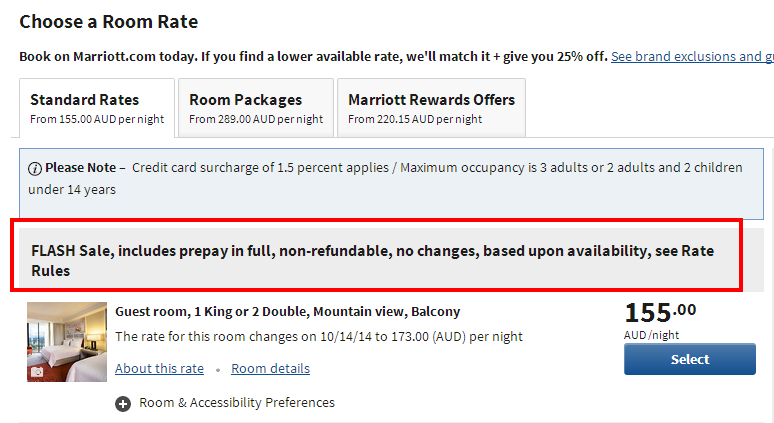The image size is (774, 423).
Task: Follow the See brand exclusions link
Action: point(692,57)
